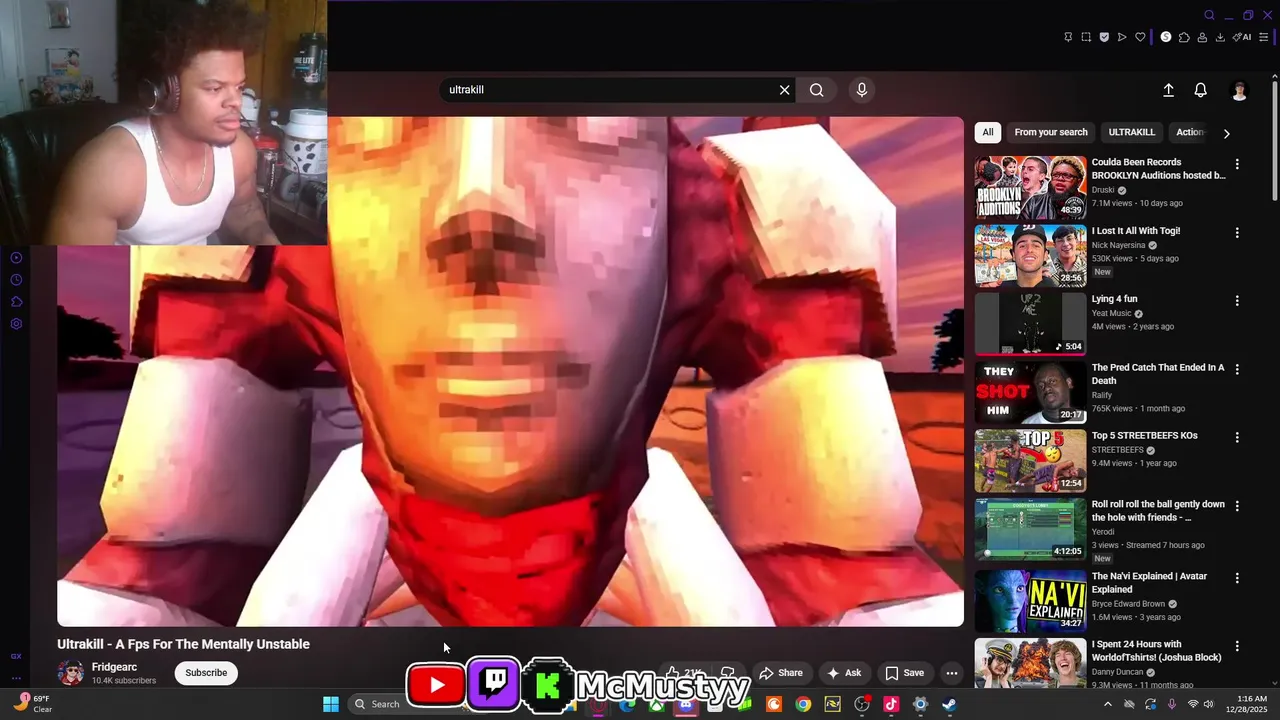Clear the ultrakill search text with the X
This screenshot has height=720, width=1280.
coord(785,90)
